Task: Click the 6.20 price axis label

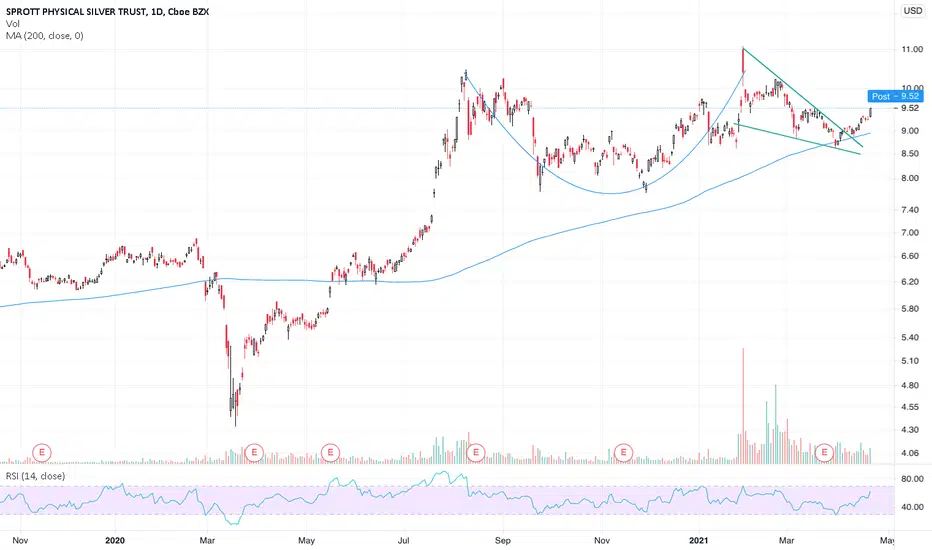Action: tap(912, 282)
